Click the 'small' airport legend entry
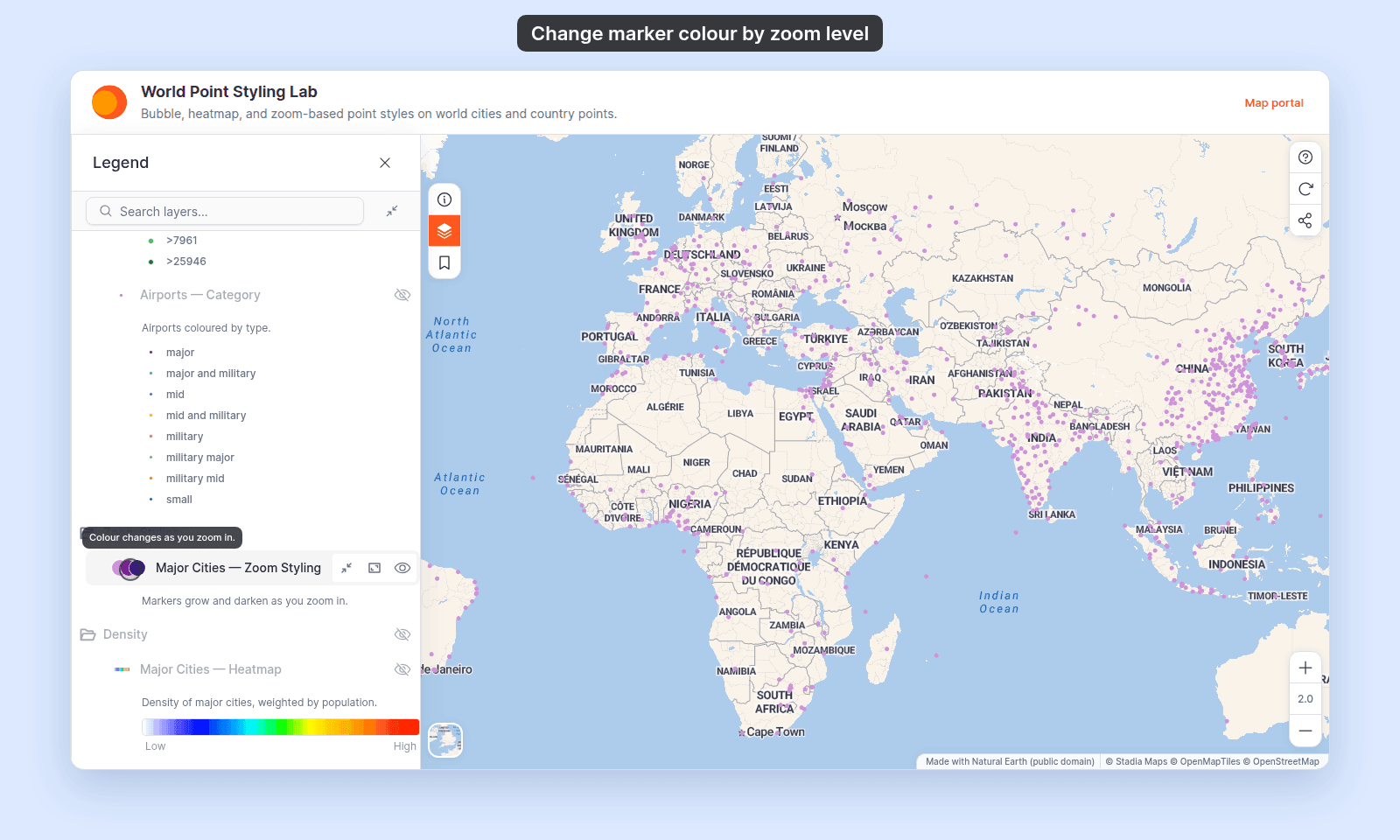The width and height of the screenshot is (1400, 840). (x=179, y=500)
